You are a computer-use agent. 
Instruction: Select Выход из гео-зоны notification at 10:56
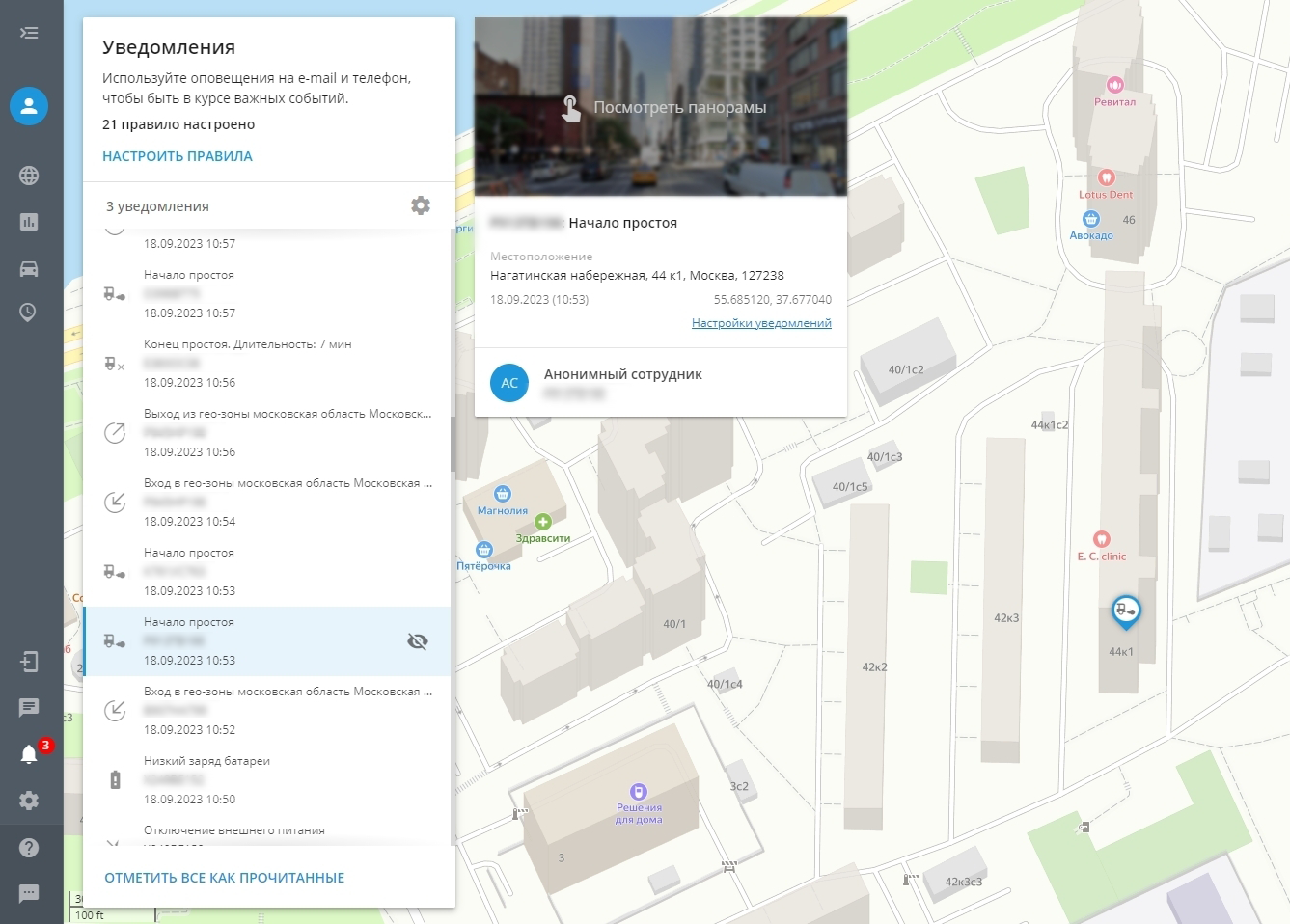pos(266,433)
